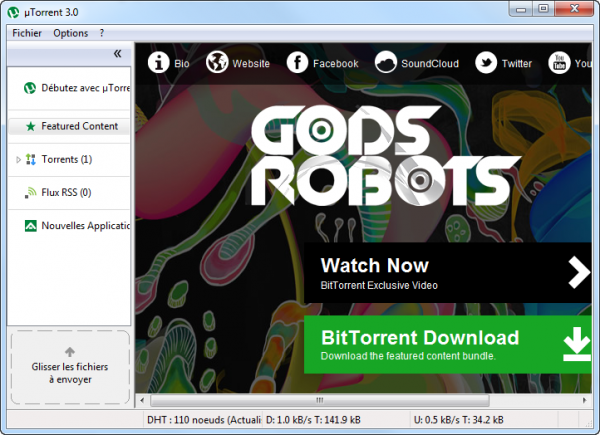Click the Website globe icon
This screenshot has width=600, height=435.
point(217,62)
